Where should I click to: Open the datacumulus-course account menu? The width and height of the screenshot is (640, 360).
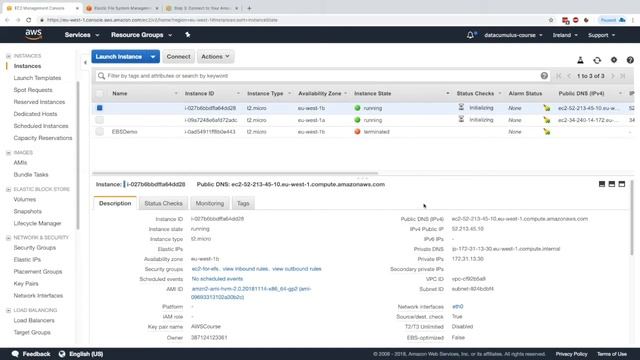pos(513,35)
